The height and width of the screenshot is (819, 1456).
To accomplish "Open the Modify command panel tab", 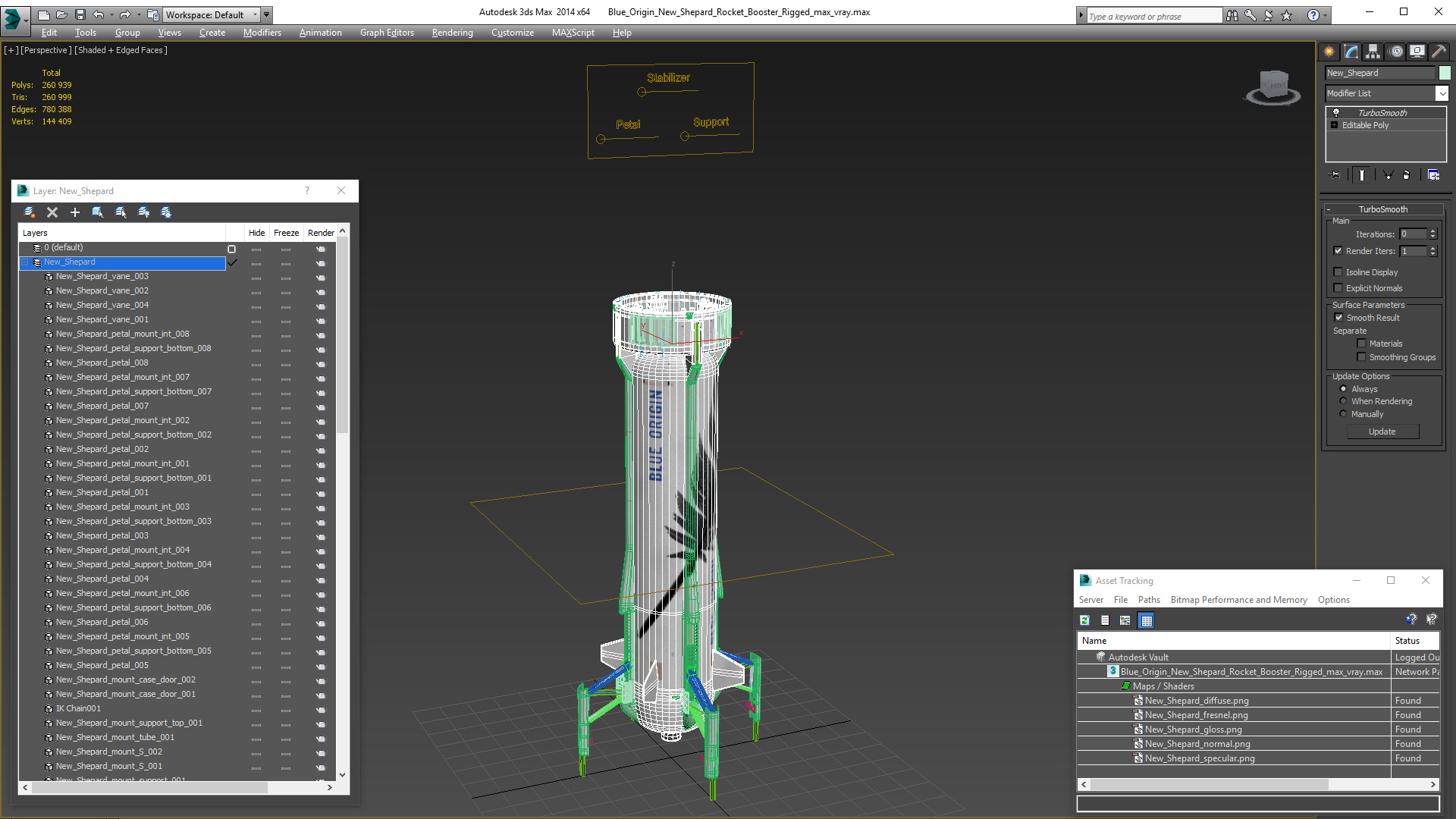I will (x=1351, y=52).
